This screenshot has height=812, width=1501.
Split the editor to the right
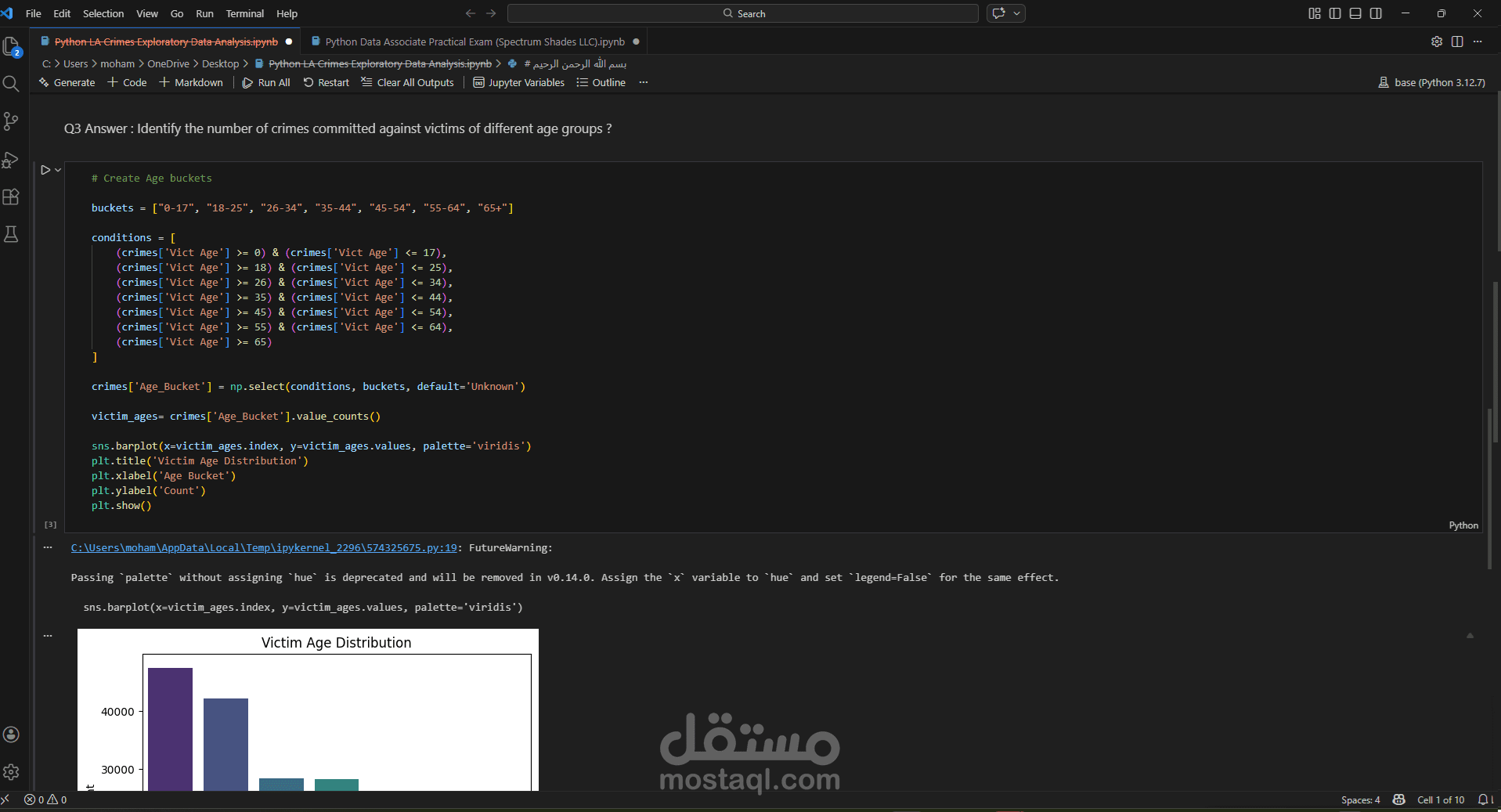pos(1457,42)
